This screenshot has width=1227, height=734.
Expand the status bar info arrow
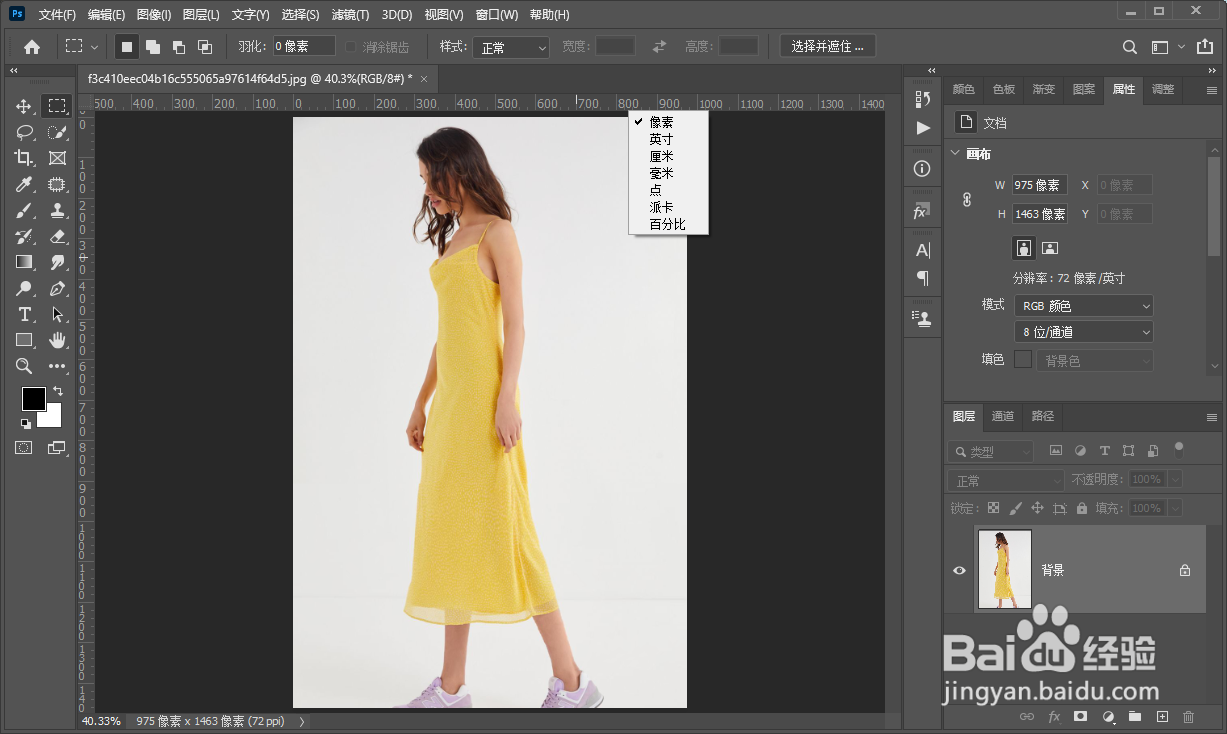pyautogui.click(x=302, y=721)
